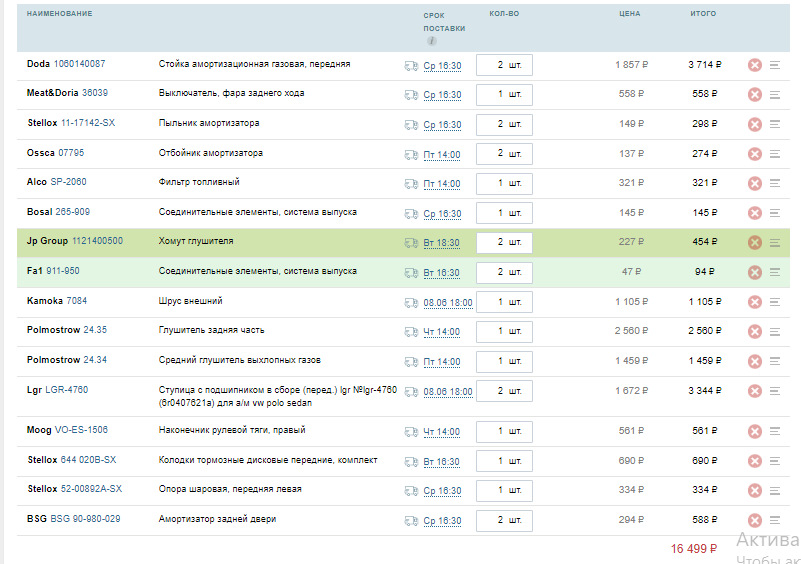Open delivery time Чт 14:00 for Polmostrow 24.35
Image resolution: width=801 pixels, height=564 pixels.
[442, 332]
